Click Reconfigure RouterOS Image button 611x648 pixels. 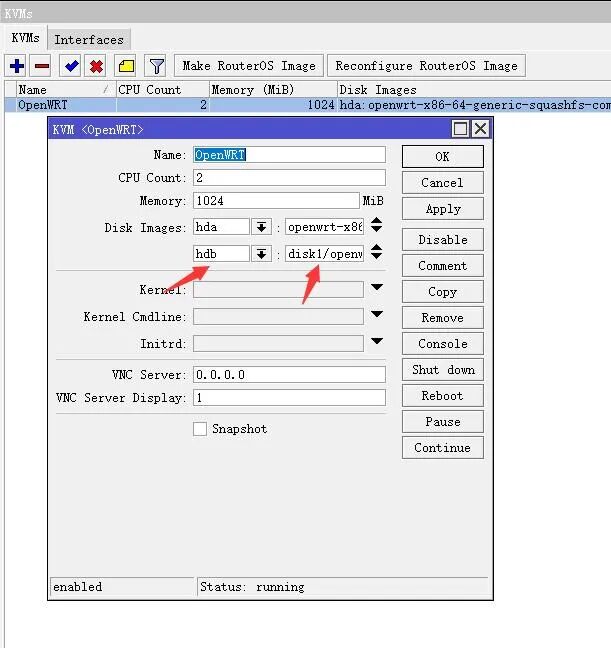426,66
